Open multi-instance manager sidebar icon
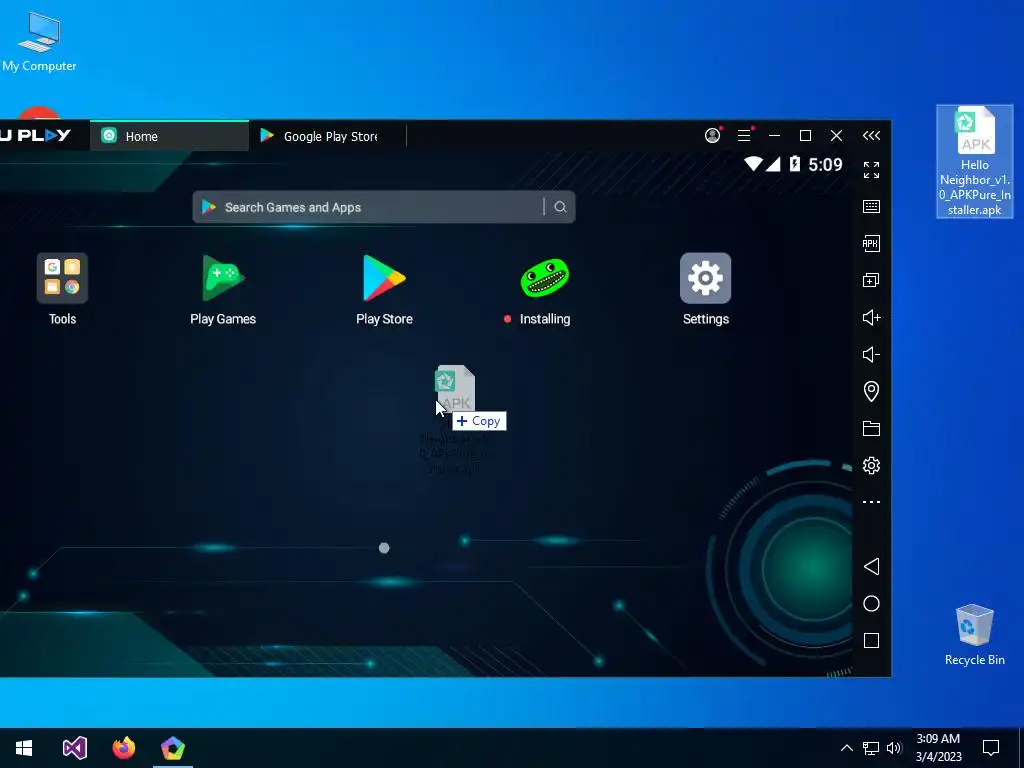The width and height of the screenshot is (1024, 768). pyautogui.click(x=871, y=281)
